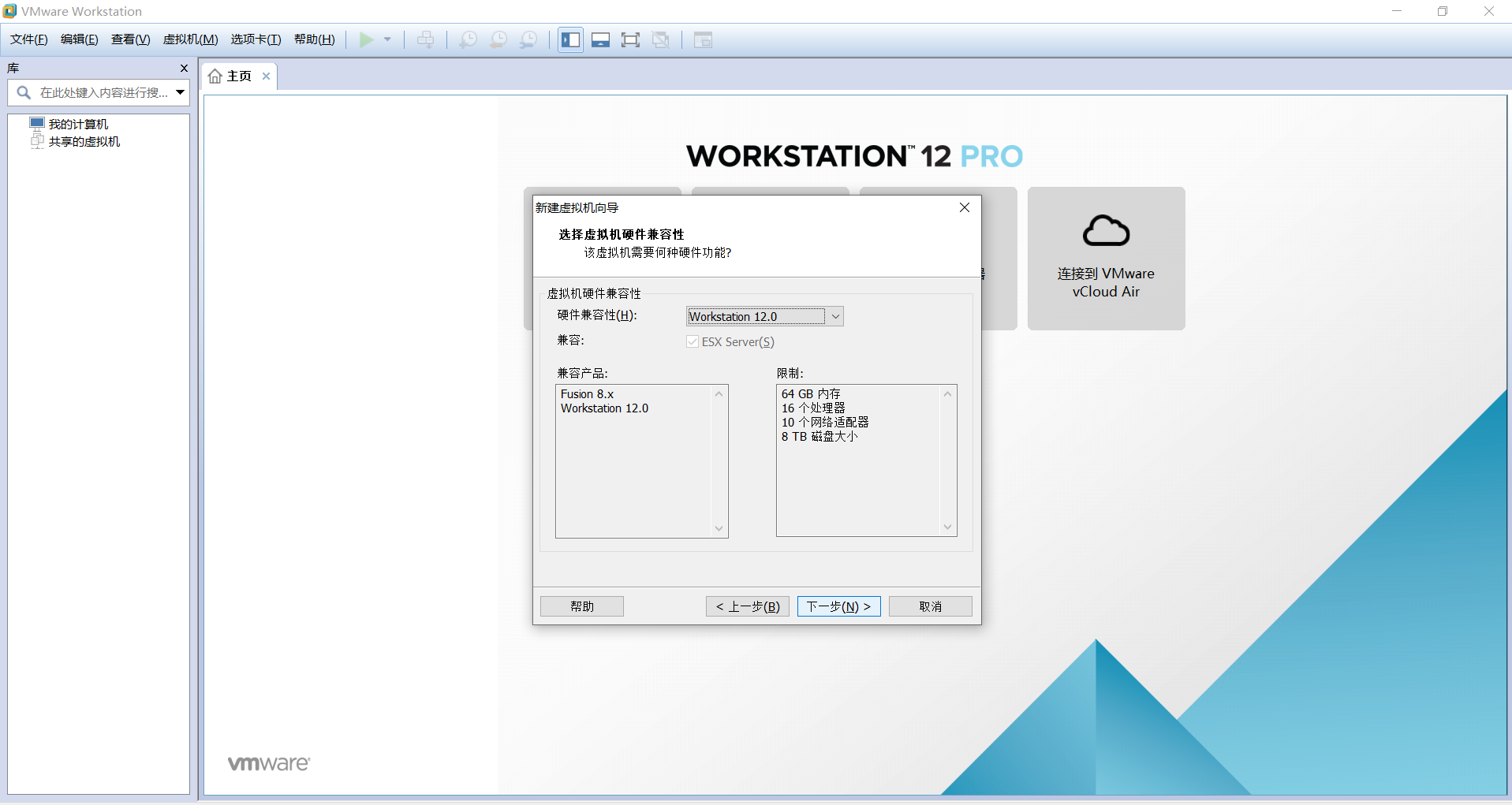Click the 8 TB 磁盘大小 limit entry

(819, 437)
